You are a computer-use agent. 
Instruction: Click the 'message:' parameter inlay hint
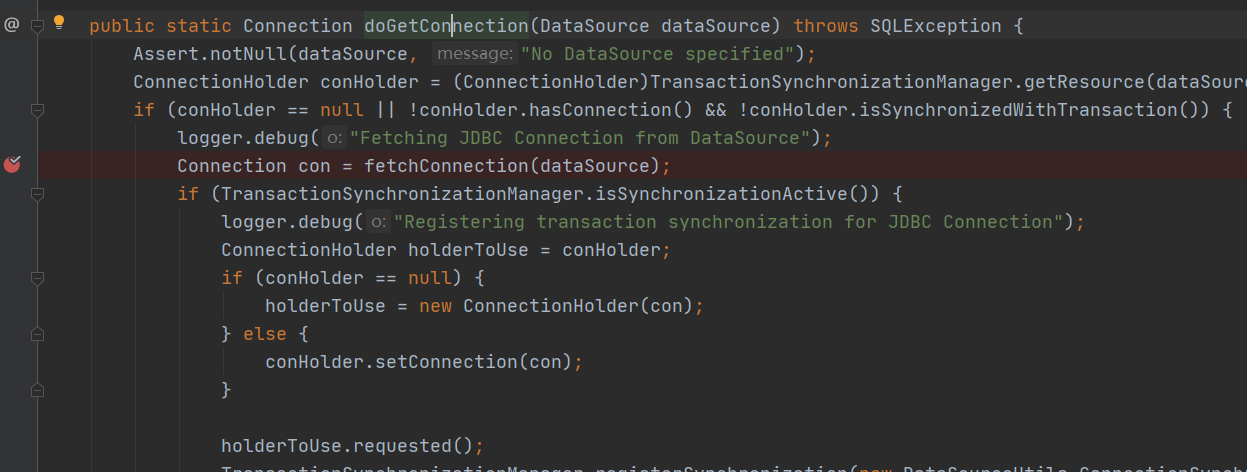coord(475,54)
